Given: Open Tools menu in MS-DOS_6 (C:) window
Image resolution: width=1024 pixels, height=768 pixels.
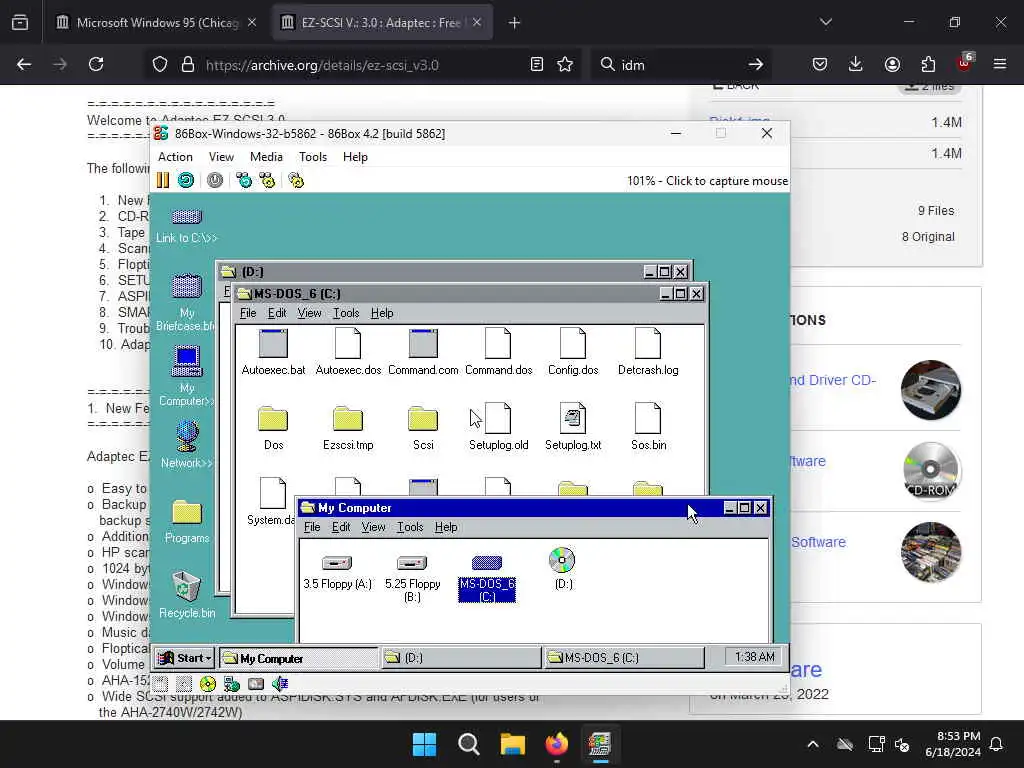Looking at the screenshot, I should pos(346,313).
